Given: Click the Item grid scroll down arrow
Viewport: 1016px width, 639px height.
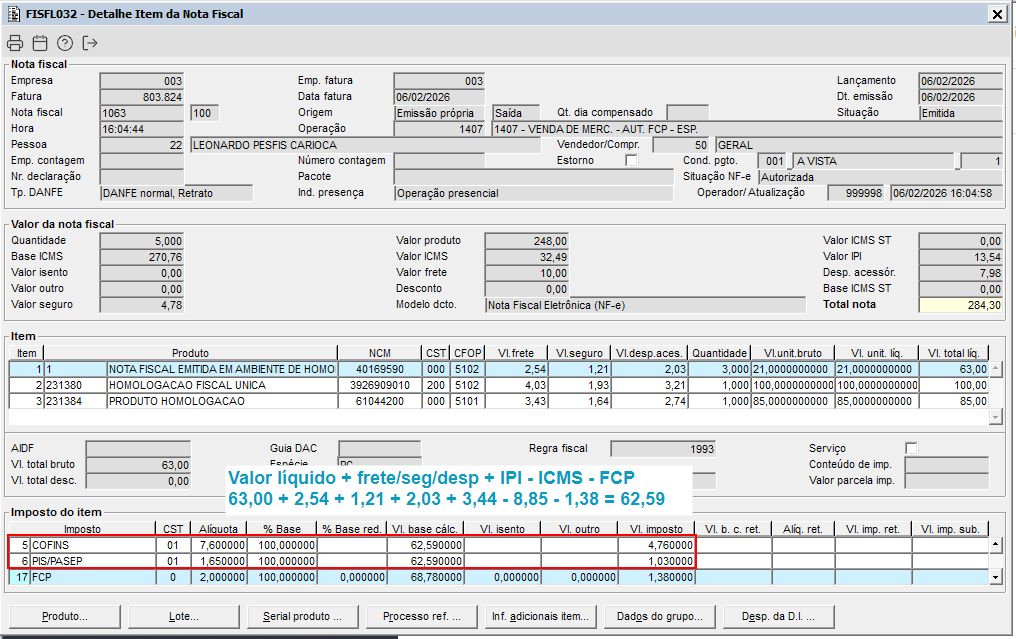Looking at the screenshot, I should pos(995,416).
